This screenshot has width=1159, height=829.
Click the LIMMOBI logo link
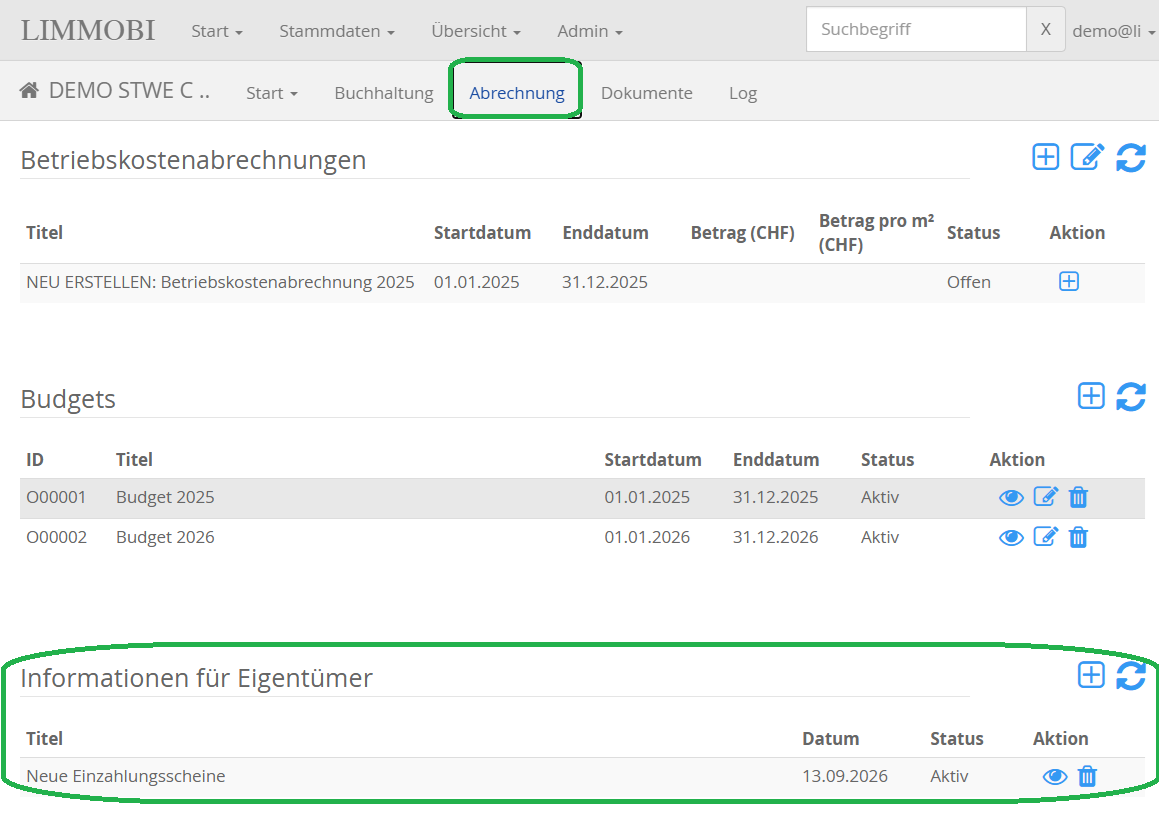point(88,30)
